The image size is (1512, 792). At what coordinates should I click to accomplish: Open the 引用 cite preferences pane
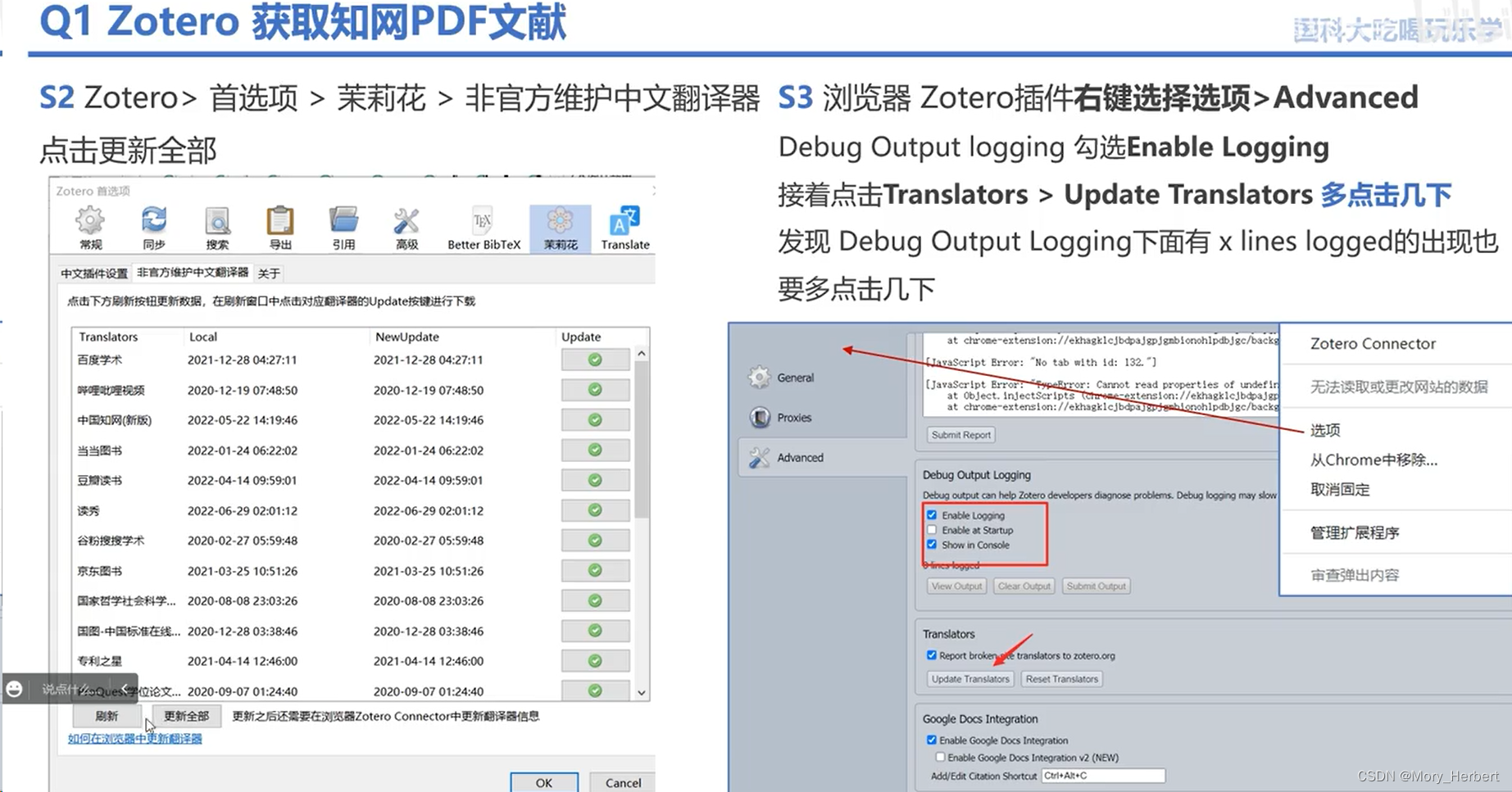pos(343,228)
